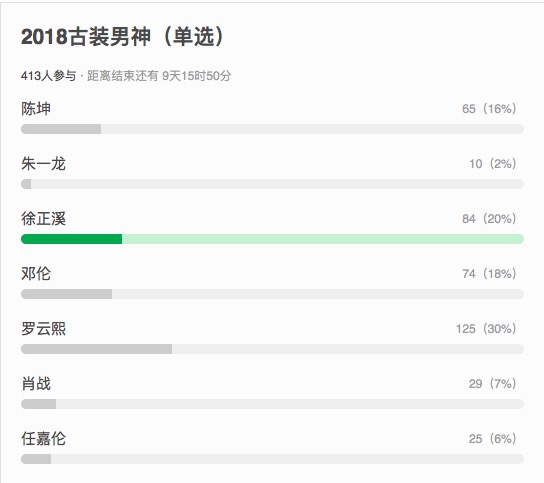Viewport: 544px width, 483px height.
Task: Click the 413人参与 participant count
Action: [x=48, y=76]
